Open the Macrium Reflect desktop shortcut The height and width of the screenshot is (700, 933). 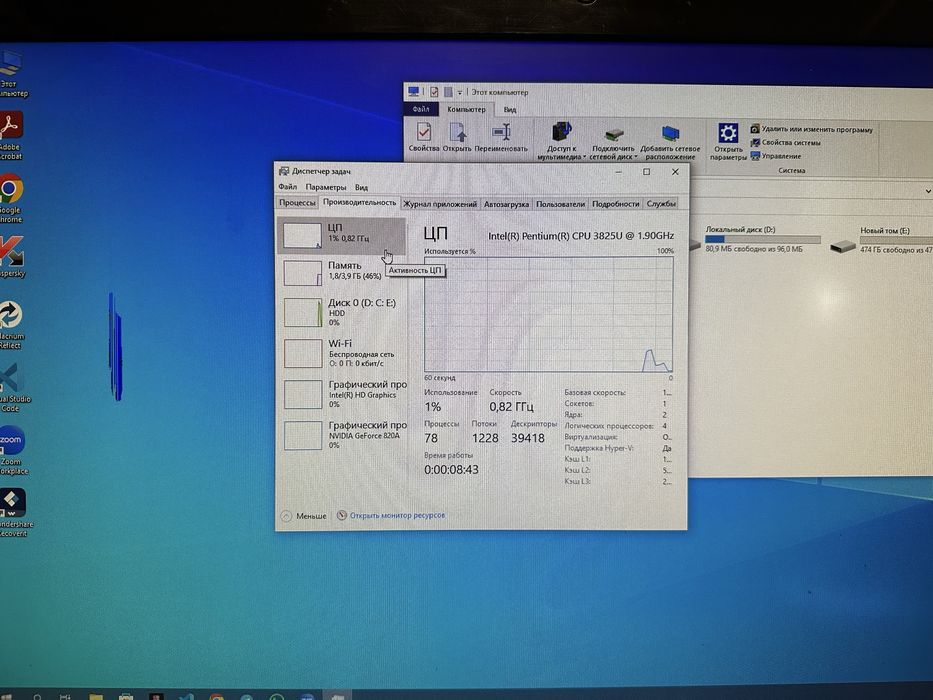[11, 324]
